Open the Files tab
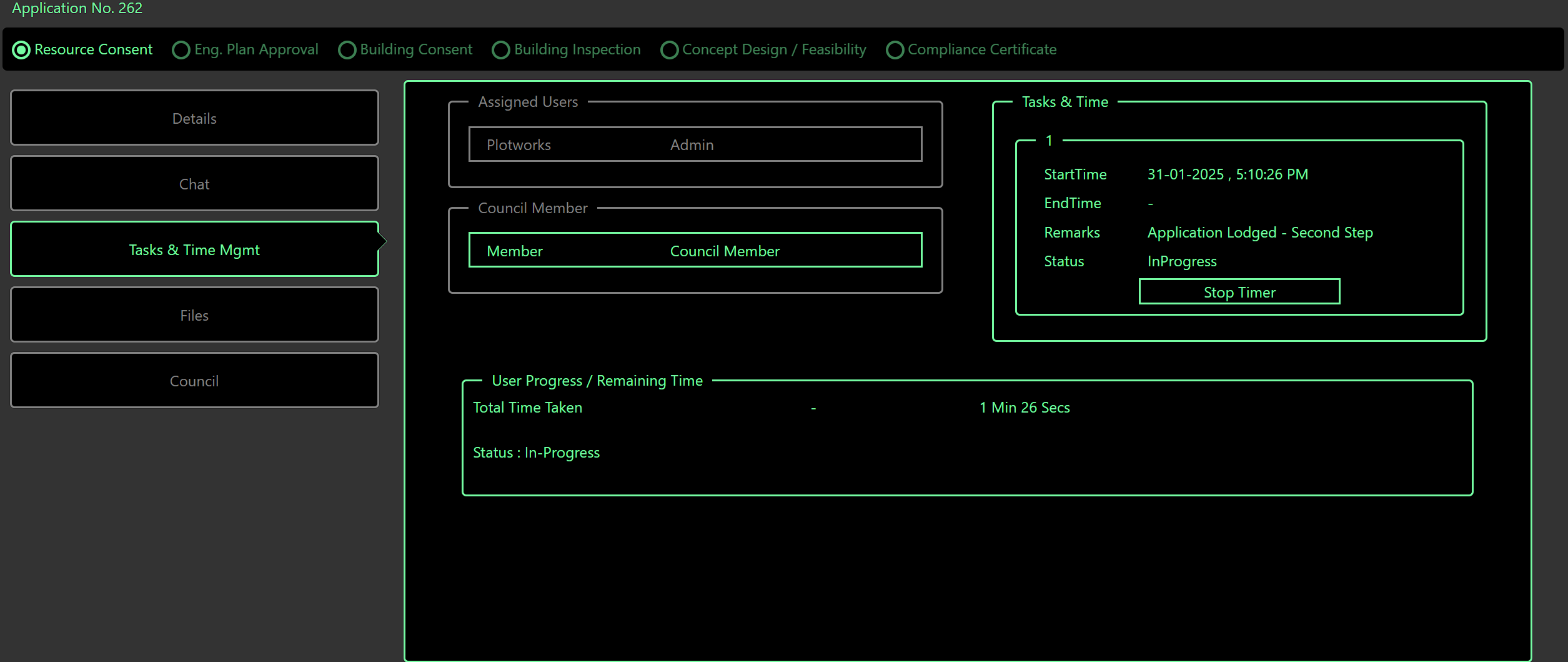Viewport: 1568px width, 662px height. [194, 314]
